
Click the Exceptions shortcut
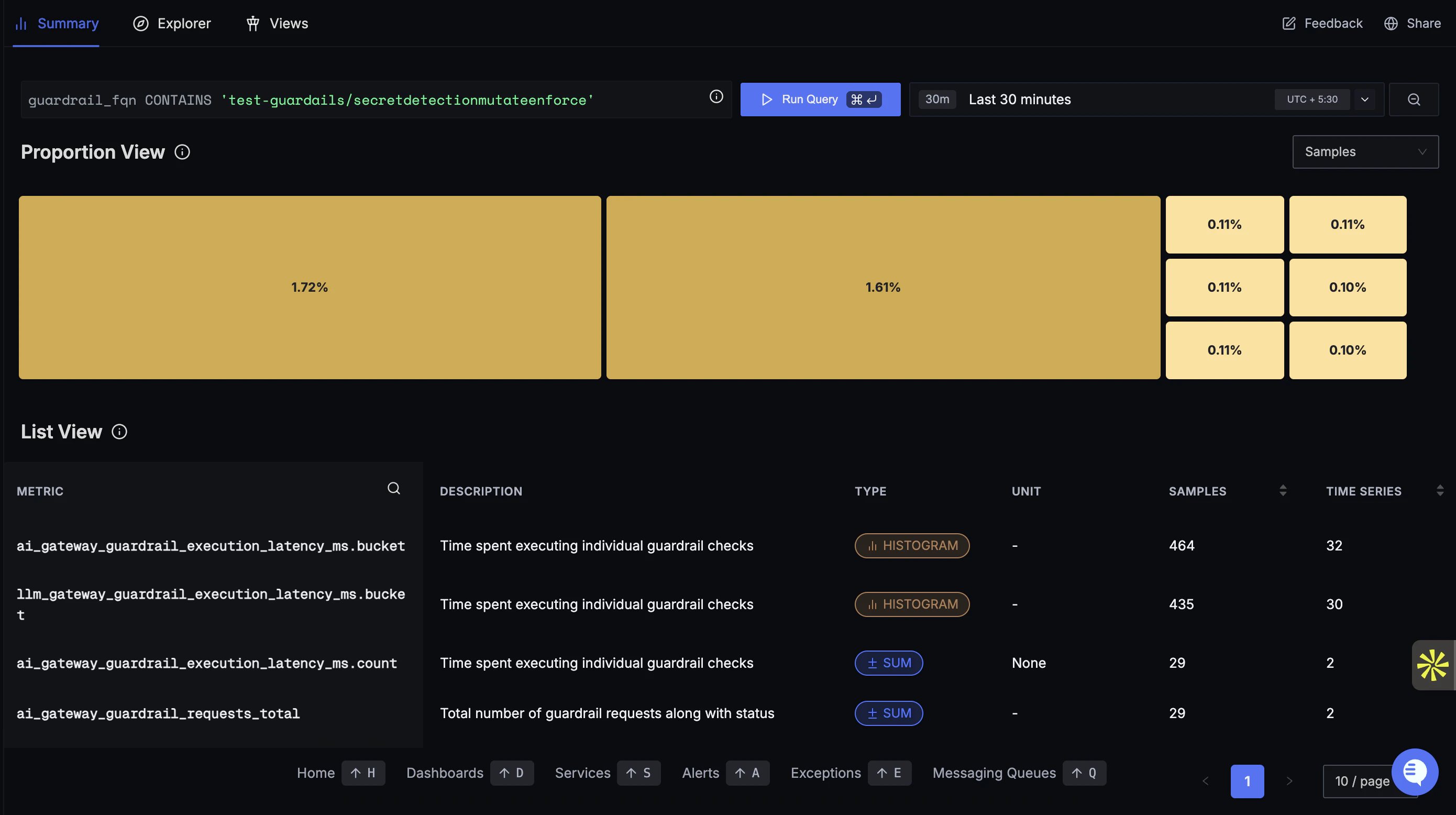coord(851,773)
